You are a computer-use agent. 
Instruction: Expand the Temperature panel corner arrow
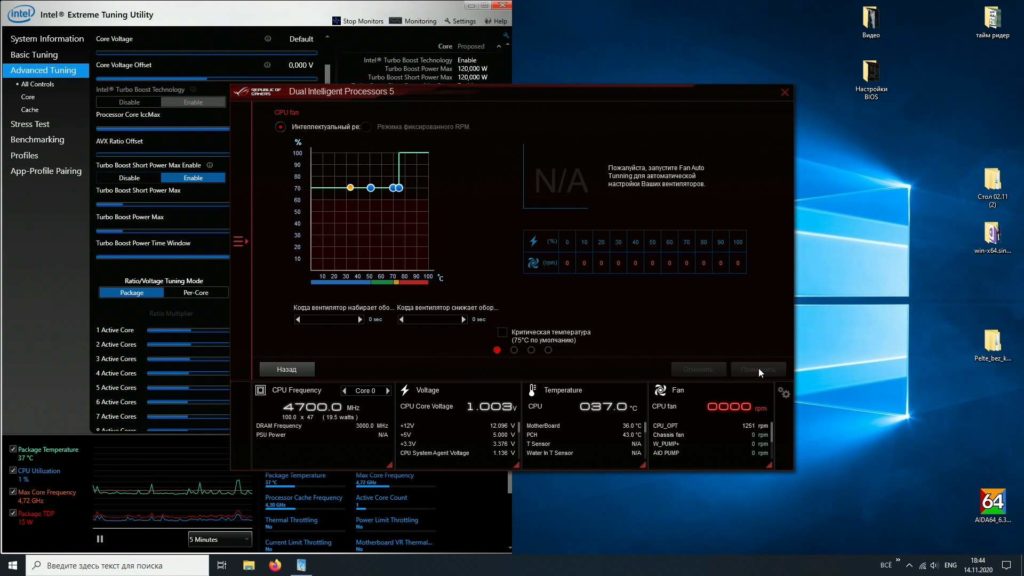[643, 465]
